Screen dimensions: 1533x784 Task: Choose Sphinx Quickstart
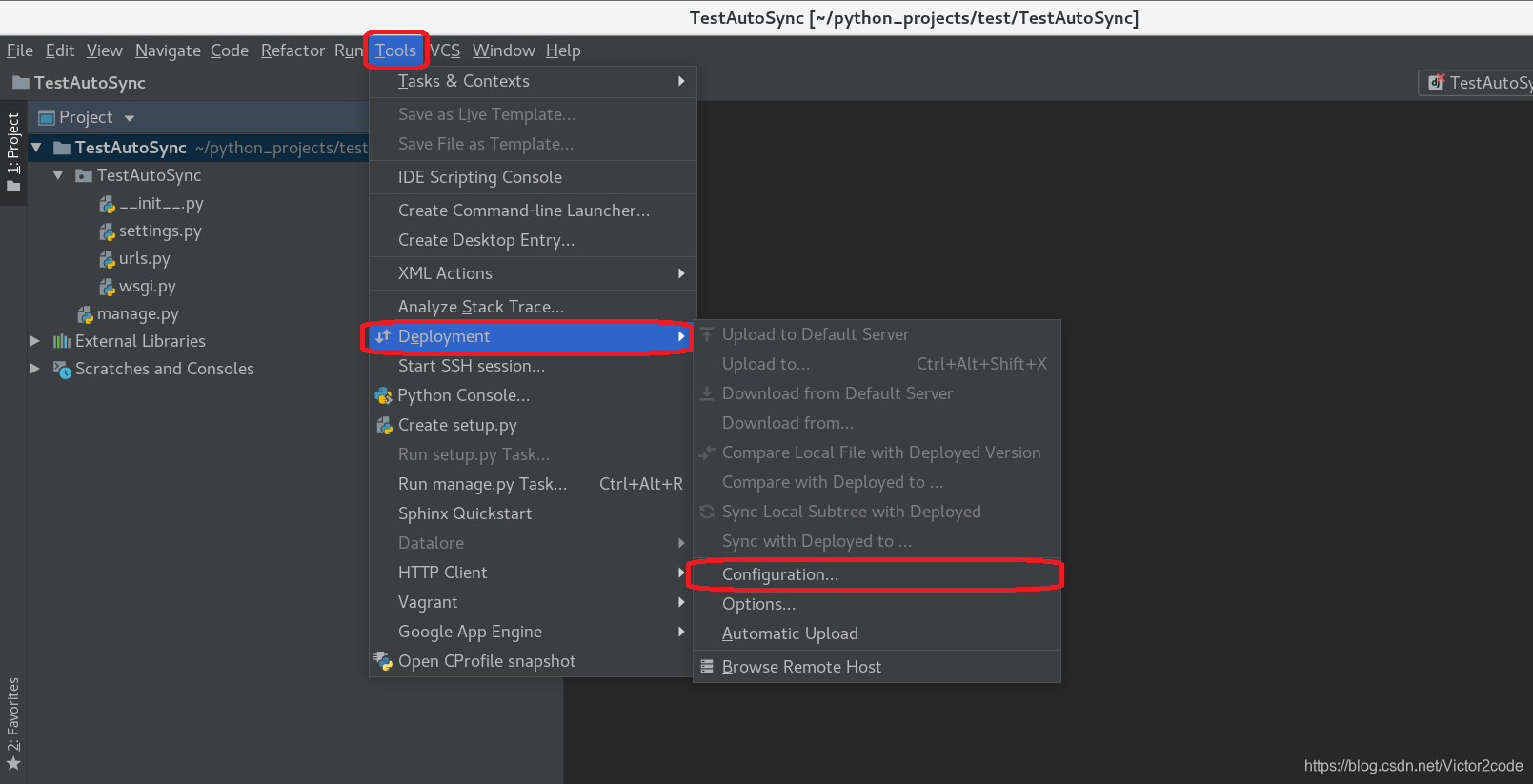pyautogui.click(x=533, y=513)
